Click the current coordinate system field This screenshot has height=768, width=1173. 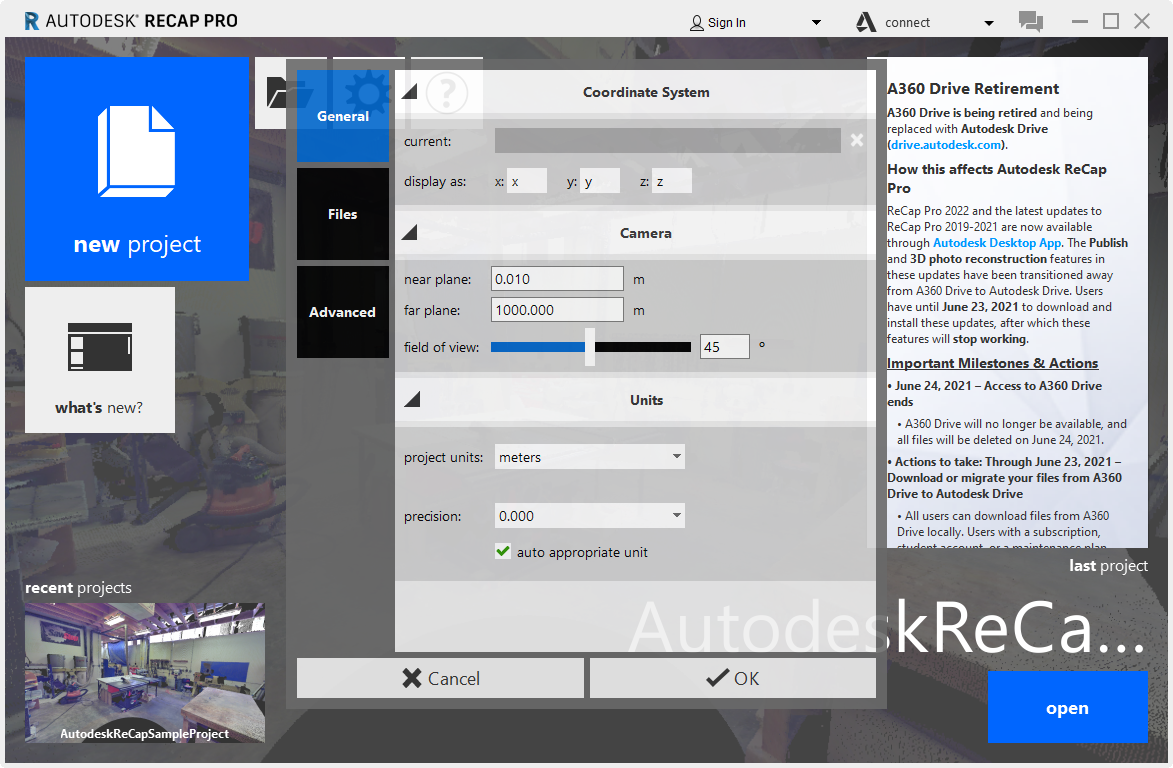(667, 141)
